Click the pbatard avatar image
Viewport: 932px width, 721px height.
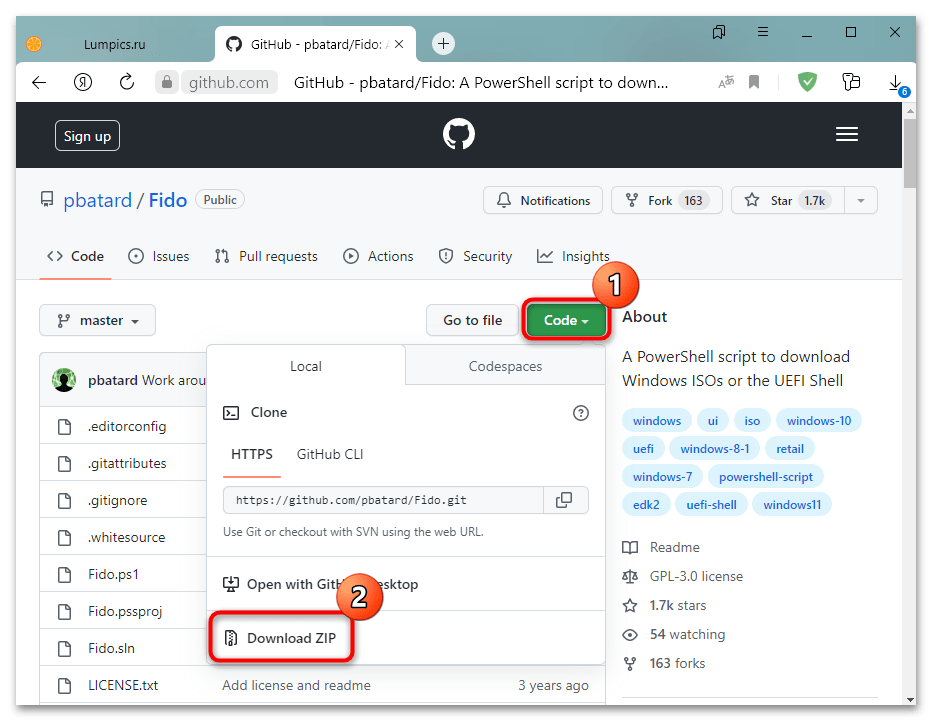(64, 380)
